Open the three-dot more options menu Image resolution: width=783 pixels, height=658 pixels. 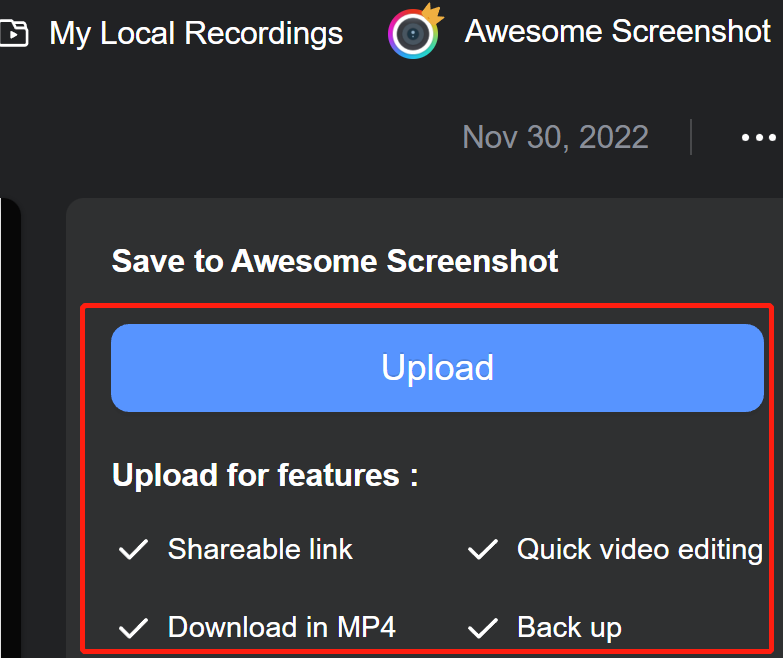pyautogui.click(x=759, y=137)
